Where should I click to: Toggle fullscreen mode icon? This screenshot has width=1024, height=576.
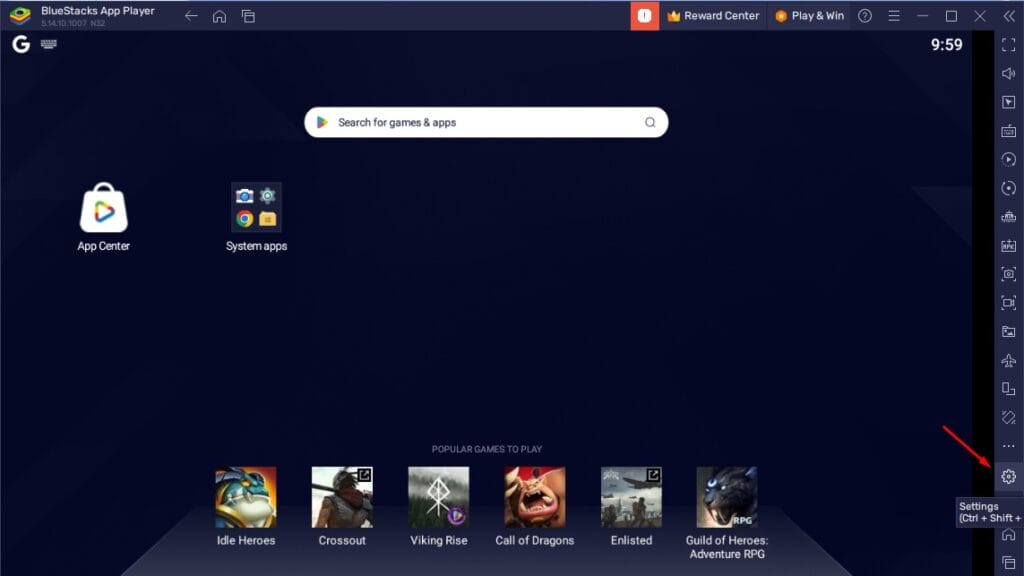(1008, 45)
